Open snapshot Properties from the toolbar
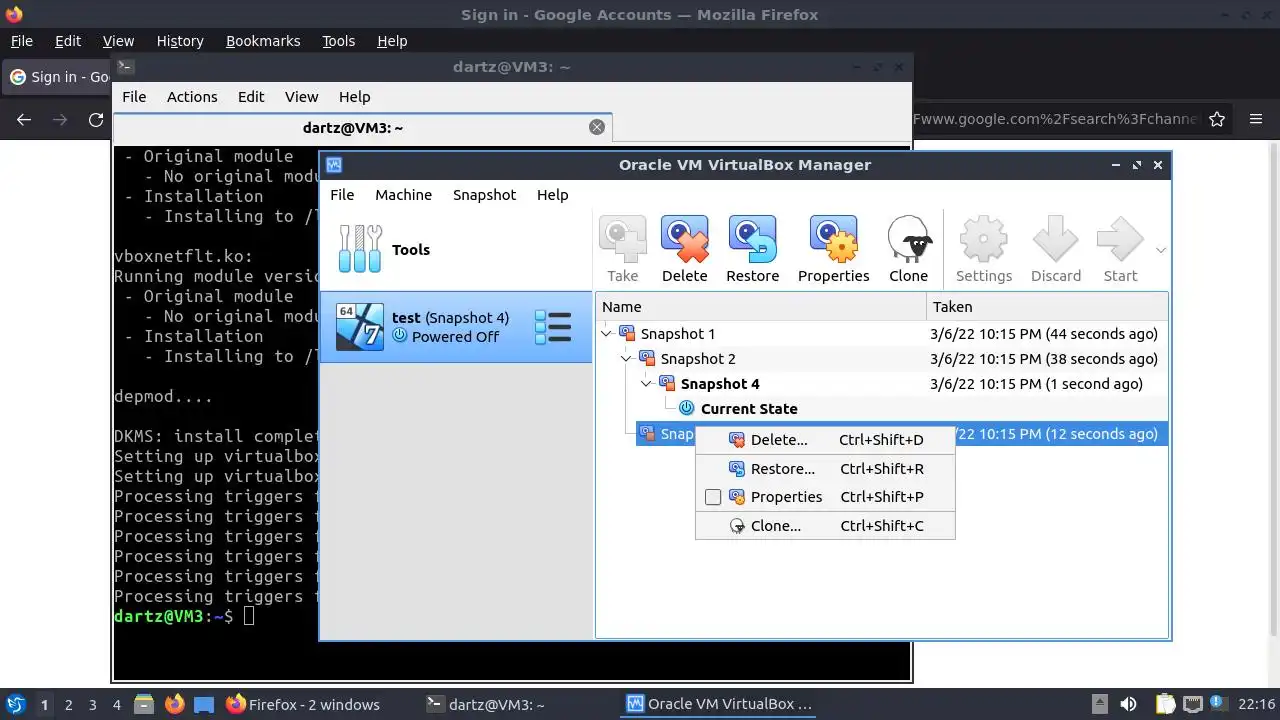The image size is (1280, 720). click(x=833, y=249)
